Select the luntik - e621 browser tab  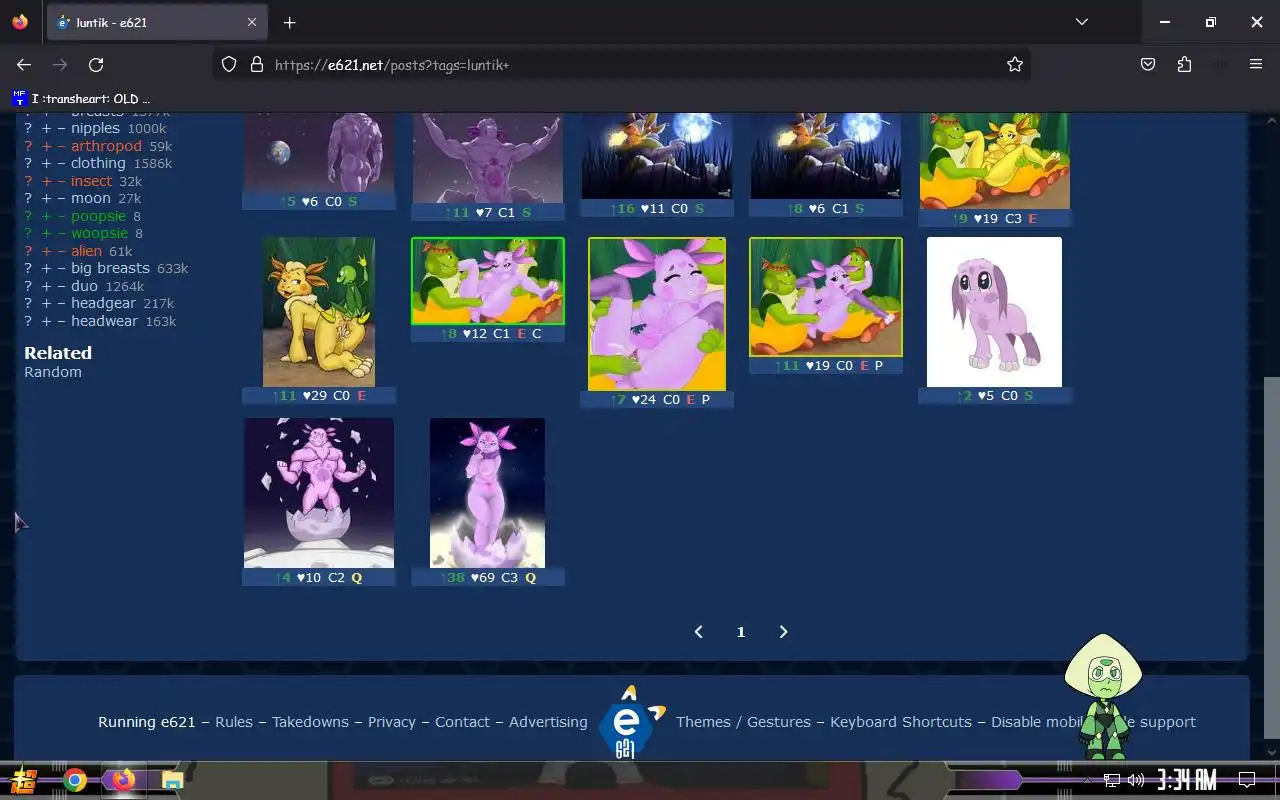coord(158,22)
